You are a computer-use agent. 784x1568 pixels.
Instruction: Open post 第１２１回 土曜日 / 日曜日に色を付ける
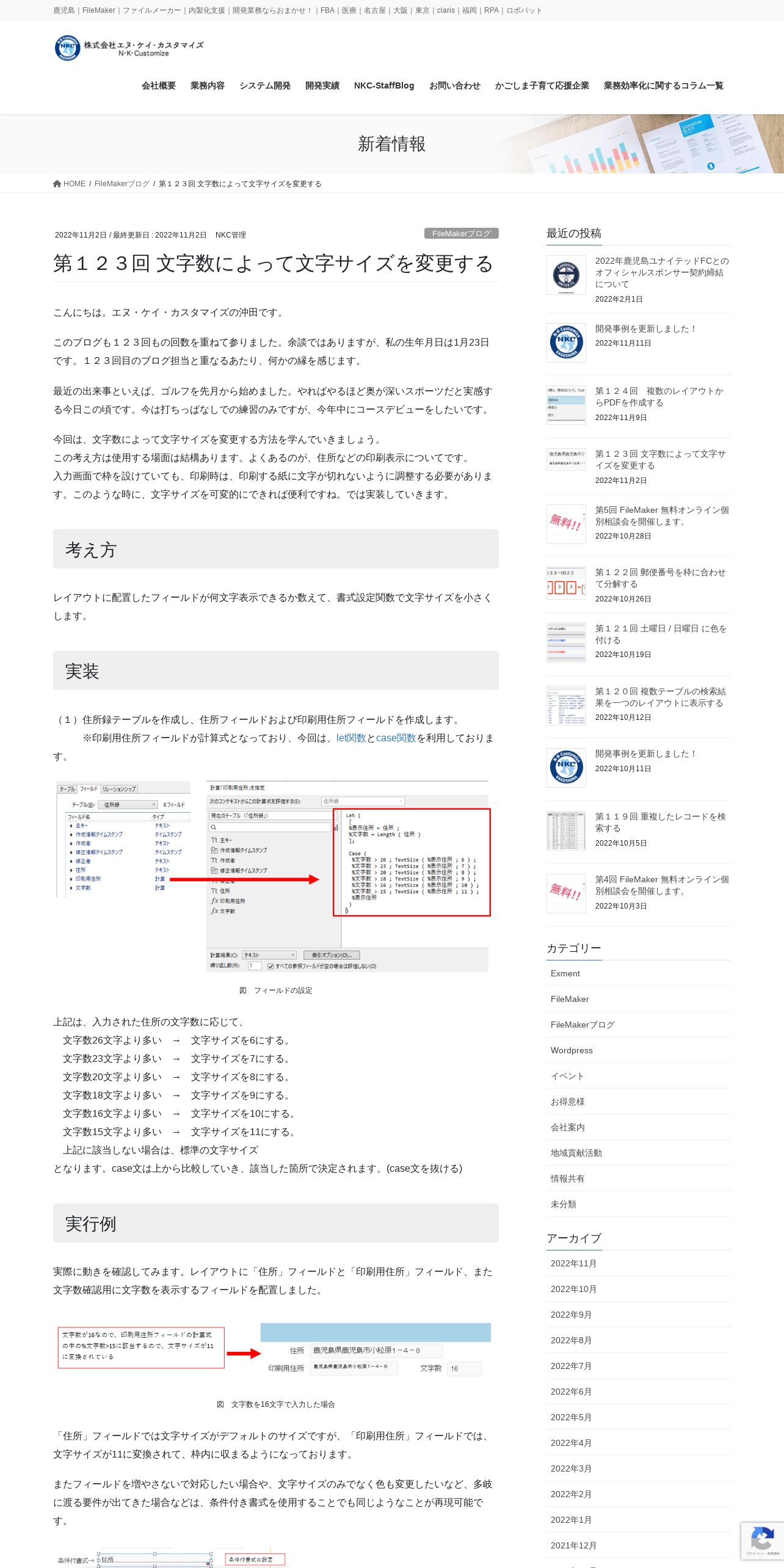click(661, 634)
